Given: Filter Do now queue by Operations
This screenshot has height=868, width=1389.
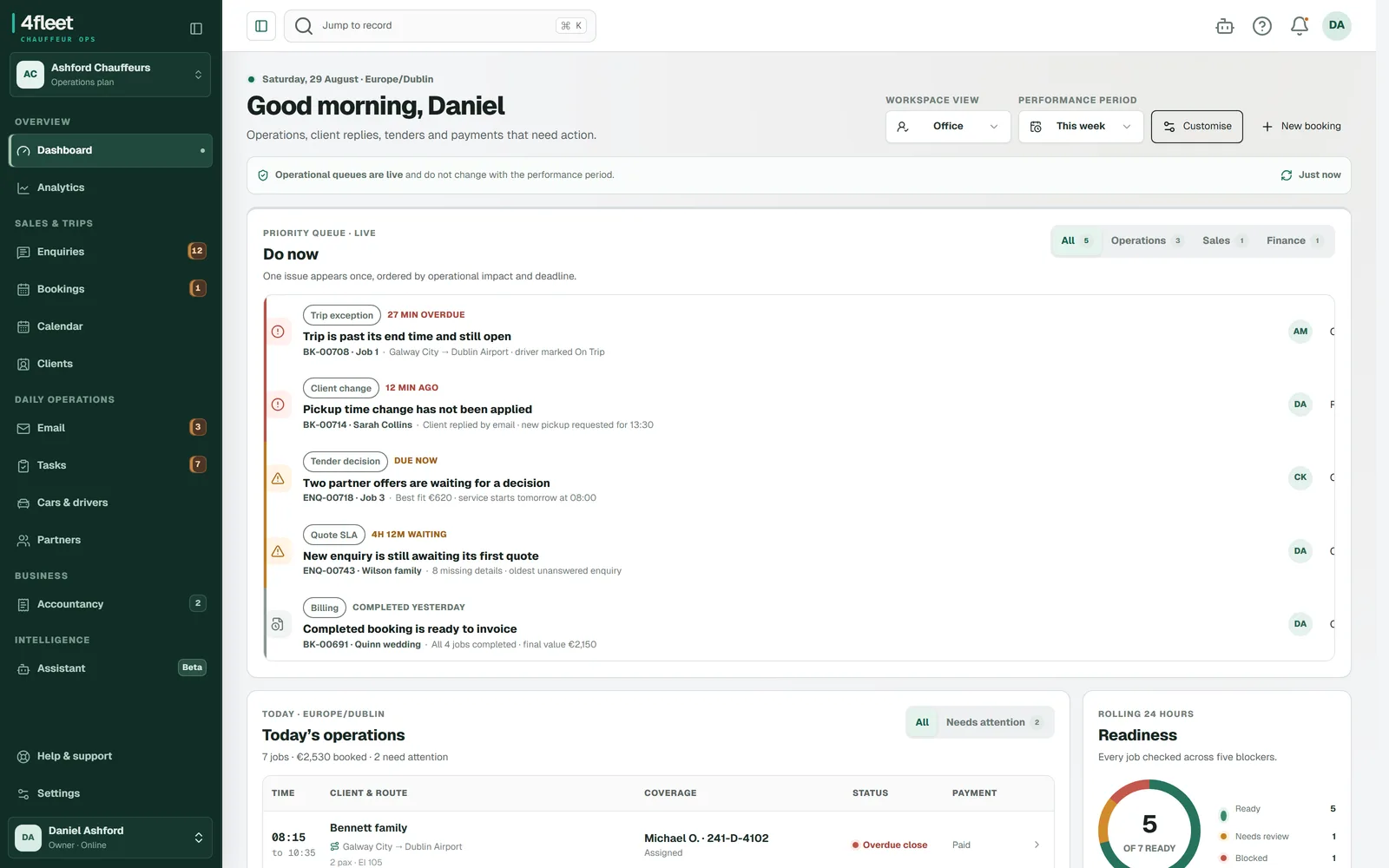Looking at the screenshot, I should (x=1147, y=241).
